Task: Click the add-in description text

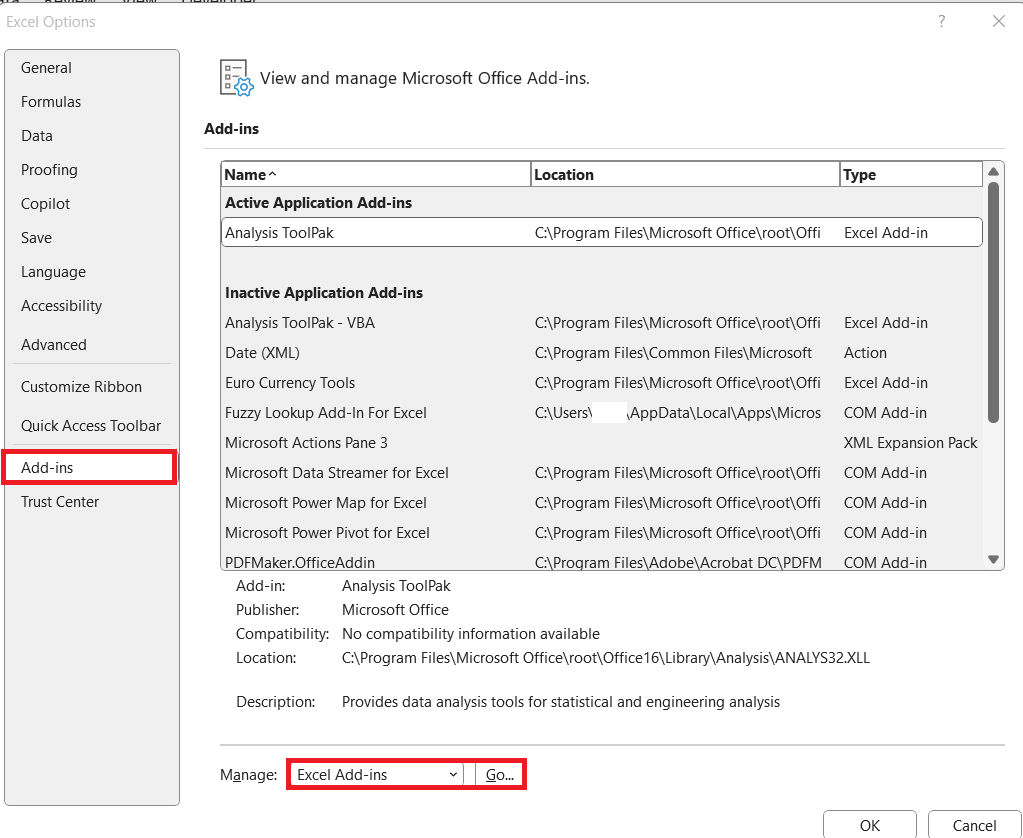Action: click(x=560, y=702)
